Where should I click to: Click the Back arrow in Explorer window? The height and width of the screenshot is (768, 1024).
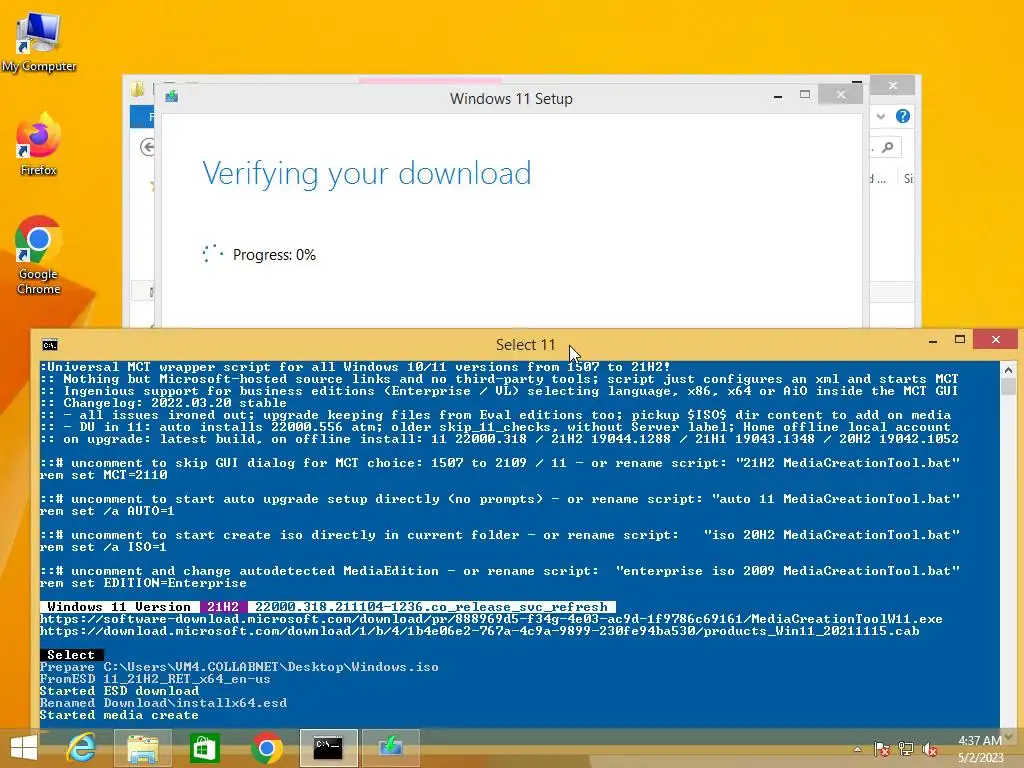pos(148,147)
